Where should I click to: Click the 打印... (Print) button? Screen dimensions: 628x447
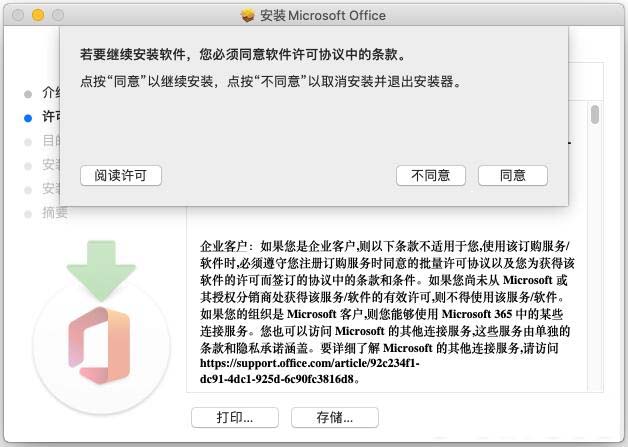[x=235, y=417]
